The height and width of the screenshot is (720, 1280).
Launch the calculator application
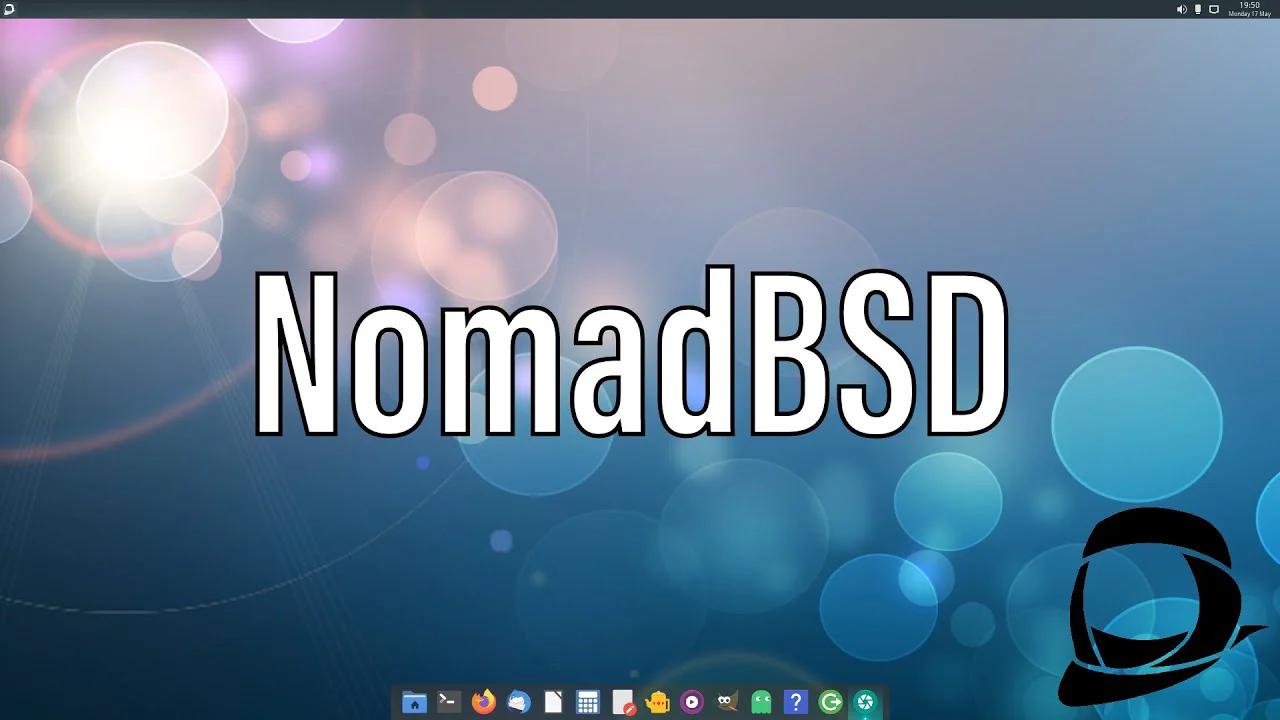tap(586, 702)
